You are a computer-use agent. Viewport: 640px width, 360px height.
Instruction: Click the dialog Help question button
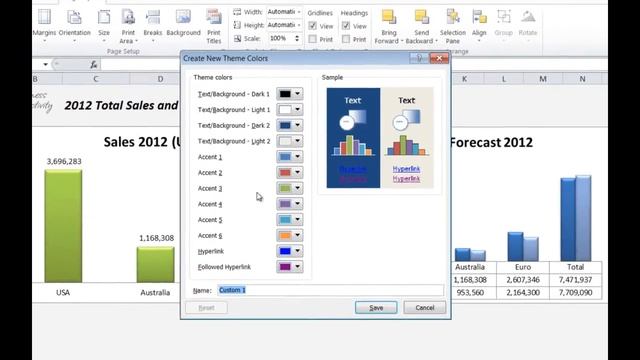pyautogui.click(x=419, y=58)
